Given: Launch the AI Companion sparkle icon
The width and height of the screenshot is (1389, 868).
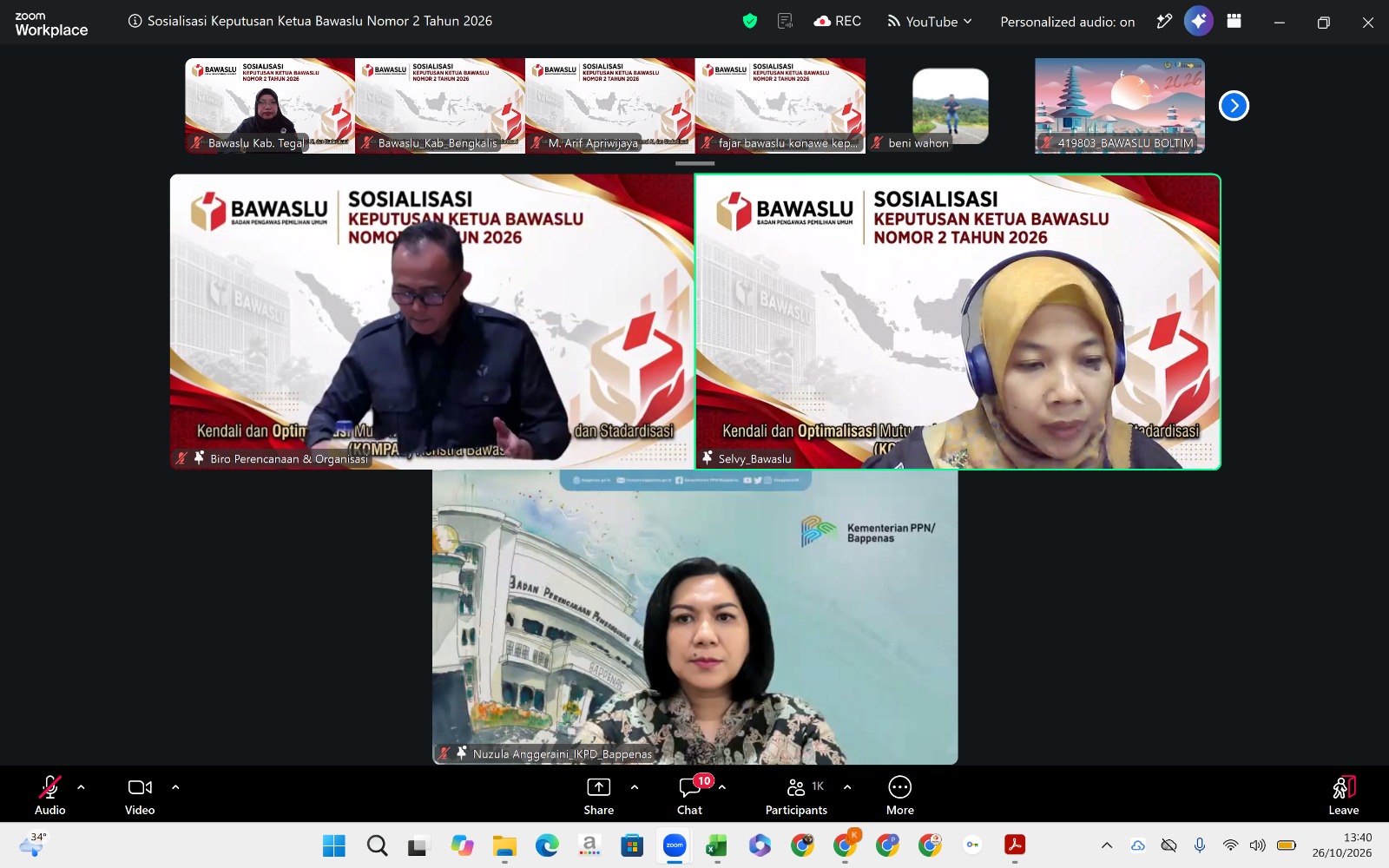Looking at the screenshot, I should pyautogui.click(x=1199, y=22).
